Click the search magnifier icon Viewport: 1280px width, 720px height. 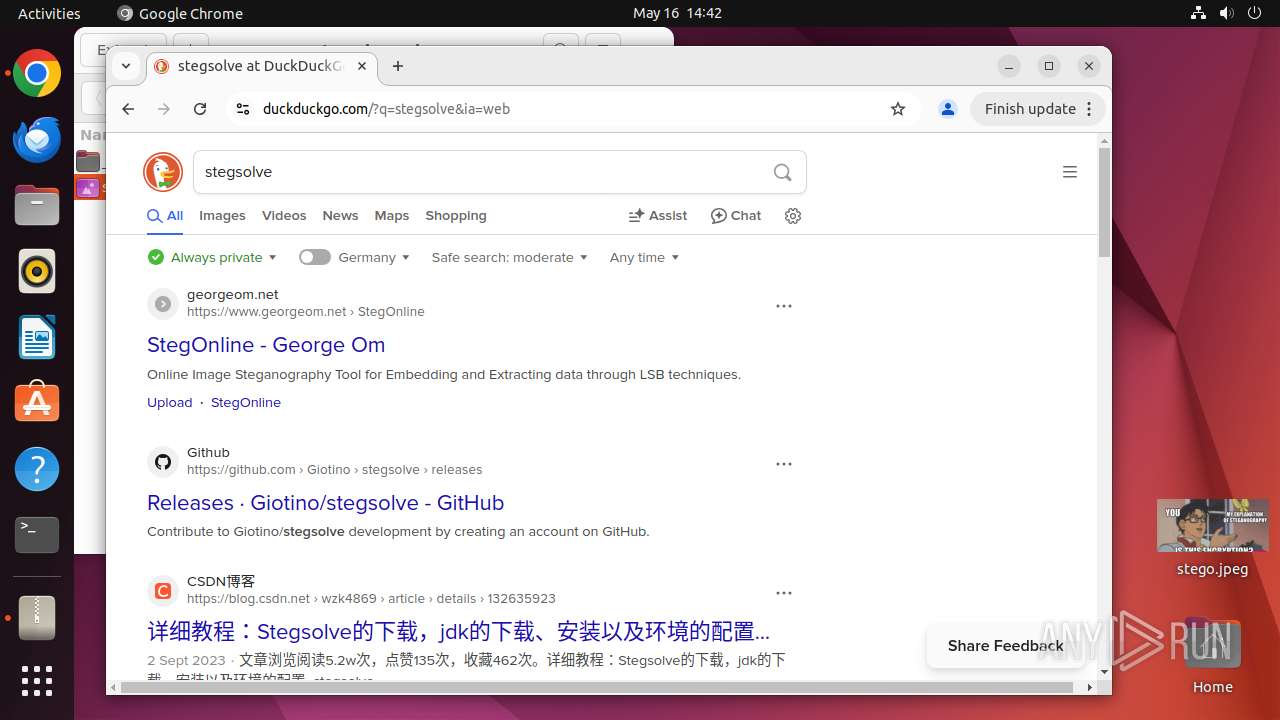pos(782,172)
